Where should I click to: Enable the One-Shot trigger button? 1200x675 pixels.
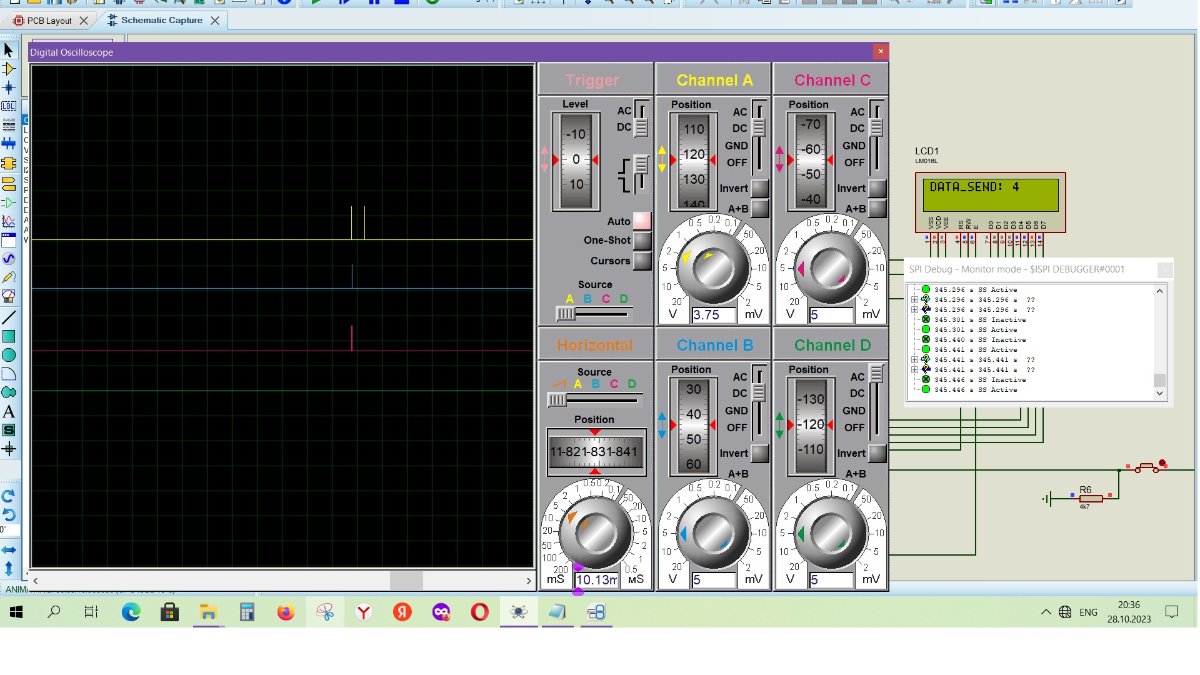(642, 241)
